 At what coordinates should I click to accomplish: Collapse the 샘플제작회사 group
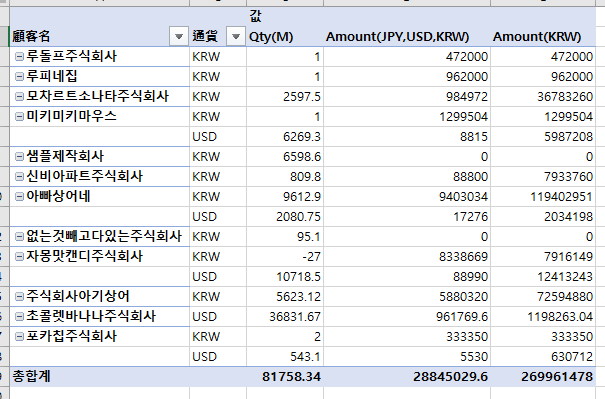(x=19, y=156)
